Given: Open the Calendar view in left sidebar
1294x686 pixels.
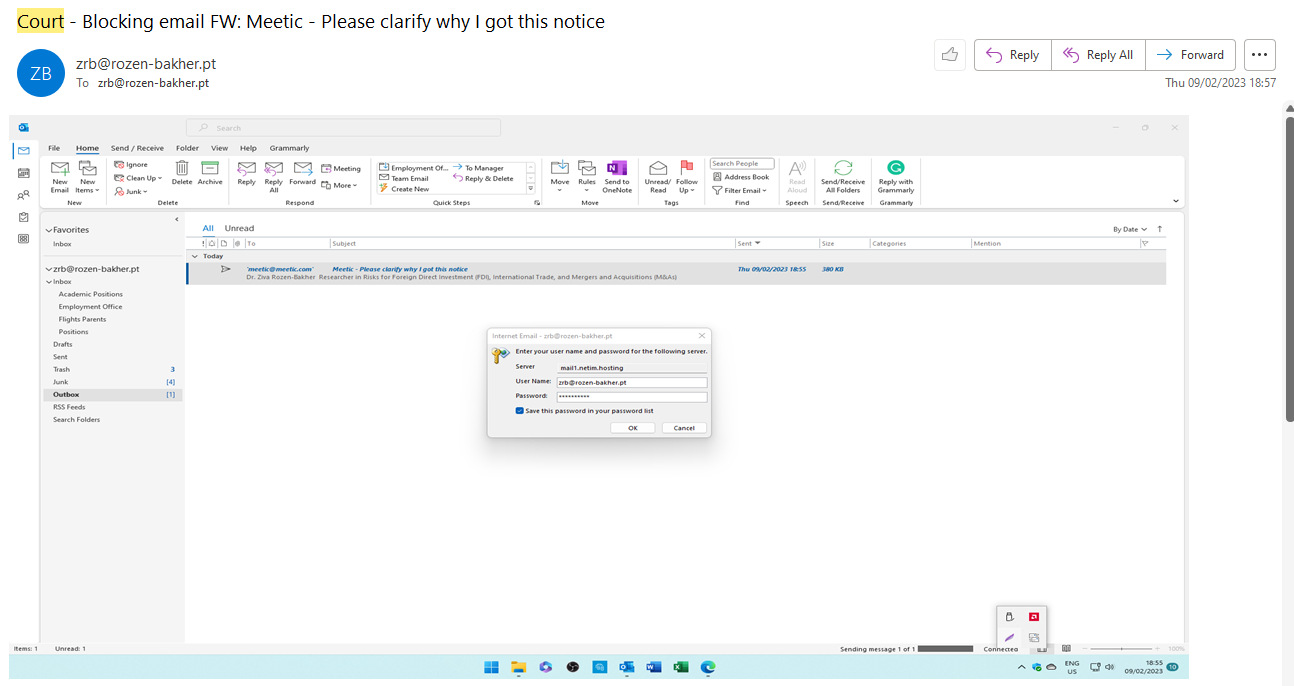Looking at the screenshot, I should click(24, 172).
